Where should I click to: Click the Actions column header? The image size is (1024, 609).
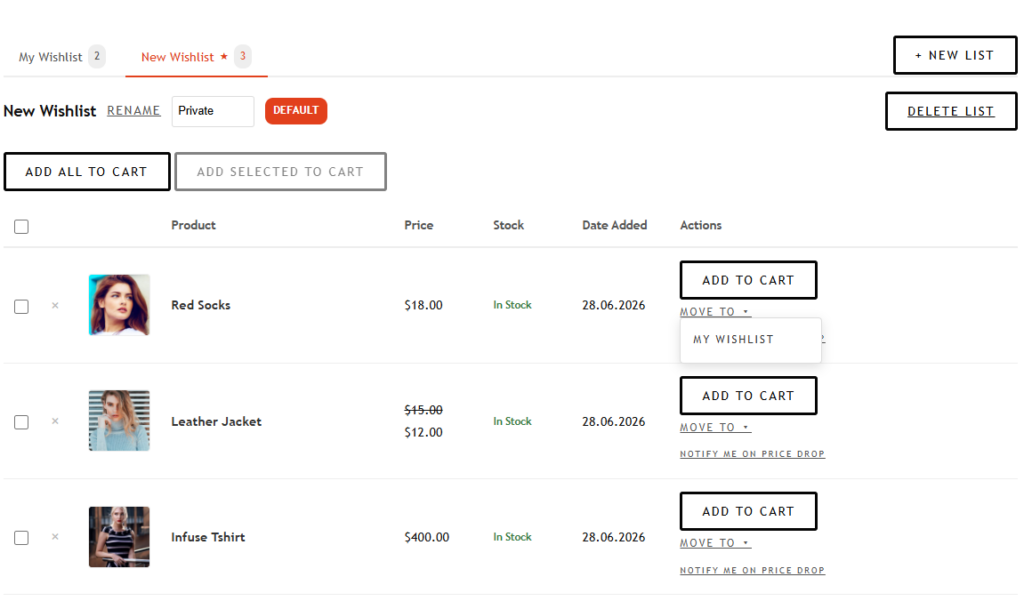(701, 225)
